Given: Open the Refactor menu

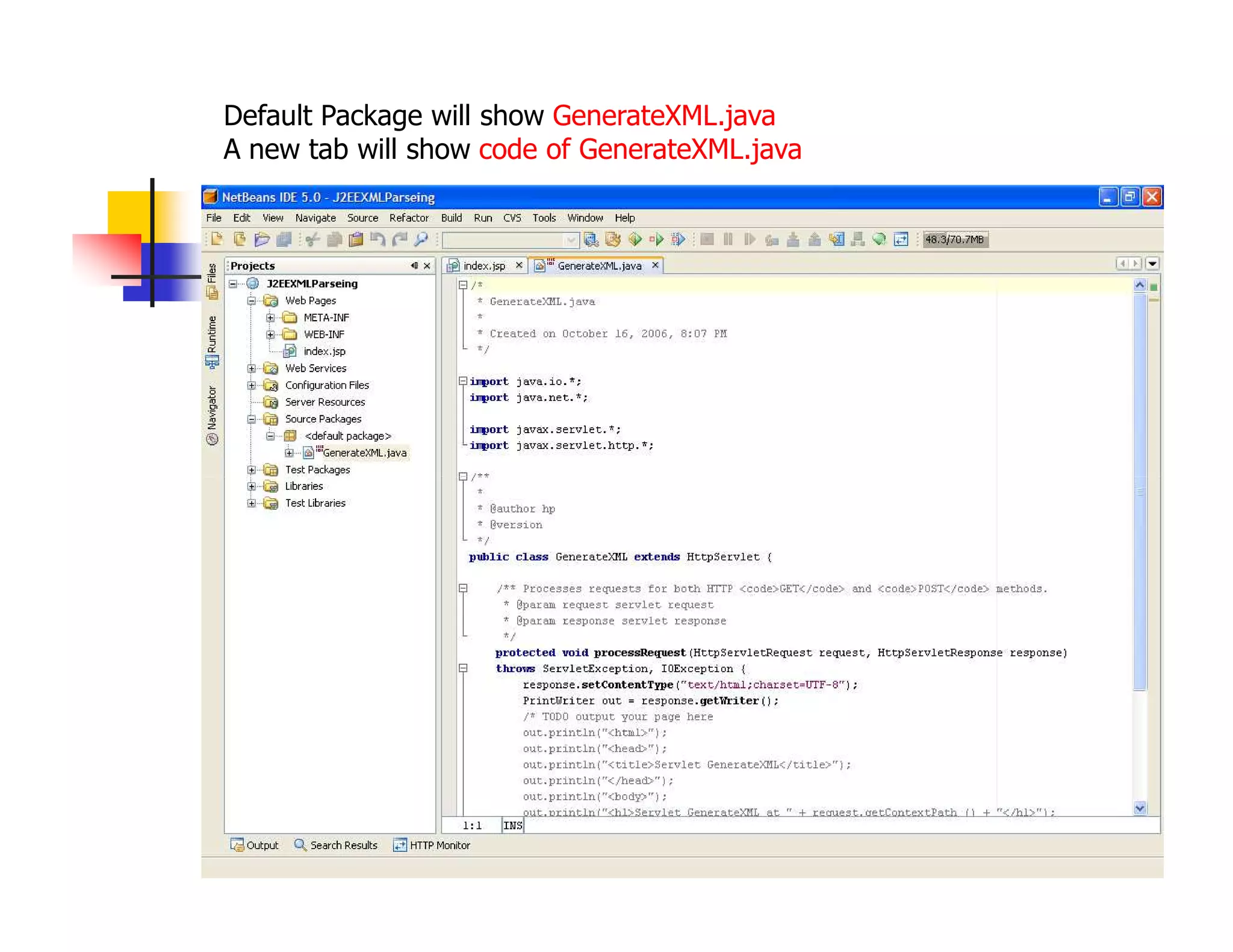Looking at the screenshot, I should 409,218.
